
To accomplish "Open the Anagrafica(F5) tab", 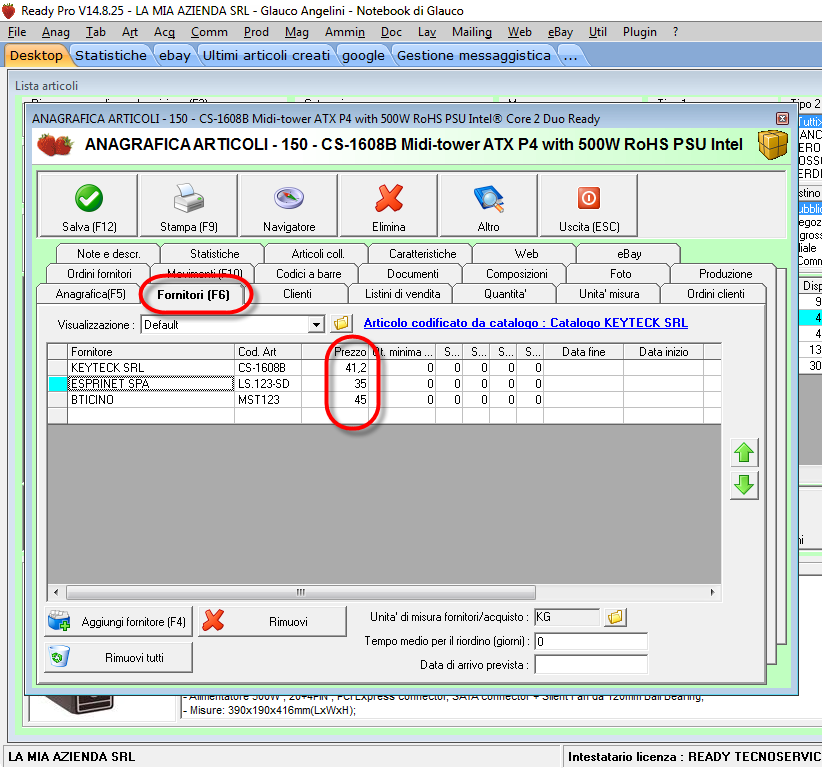I will 90,294.
